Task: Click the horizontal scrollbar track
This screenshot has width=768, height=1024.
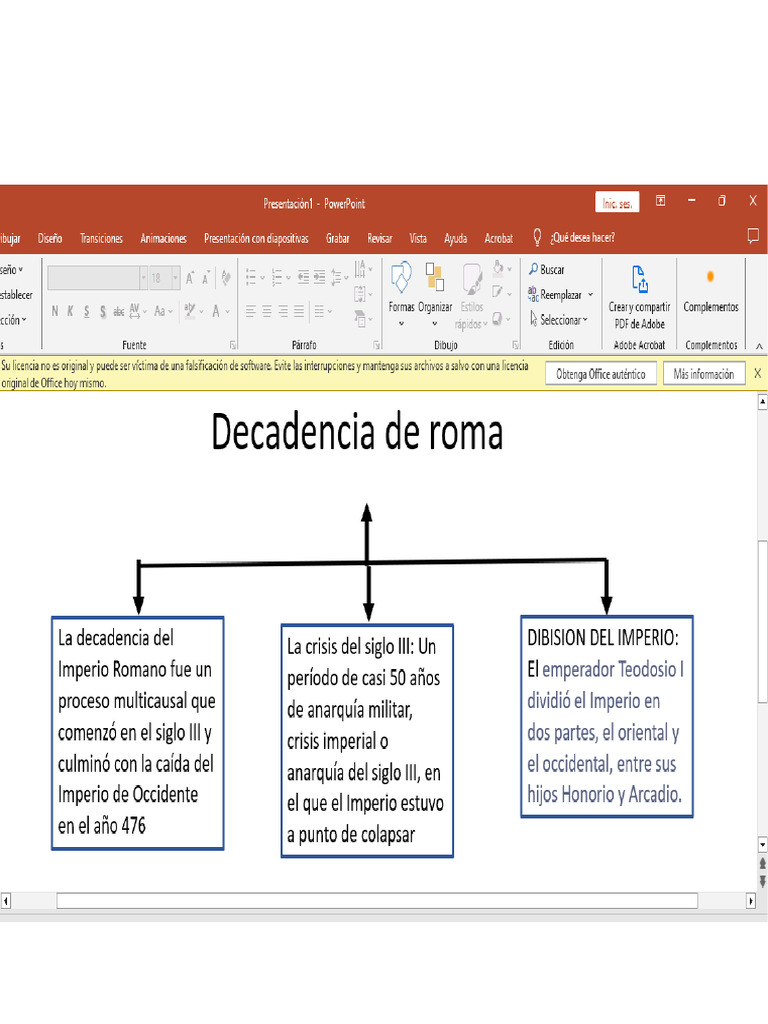Action: tap(377, 901)
